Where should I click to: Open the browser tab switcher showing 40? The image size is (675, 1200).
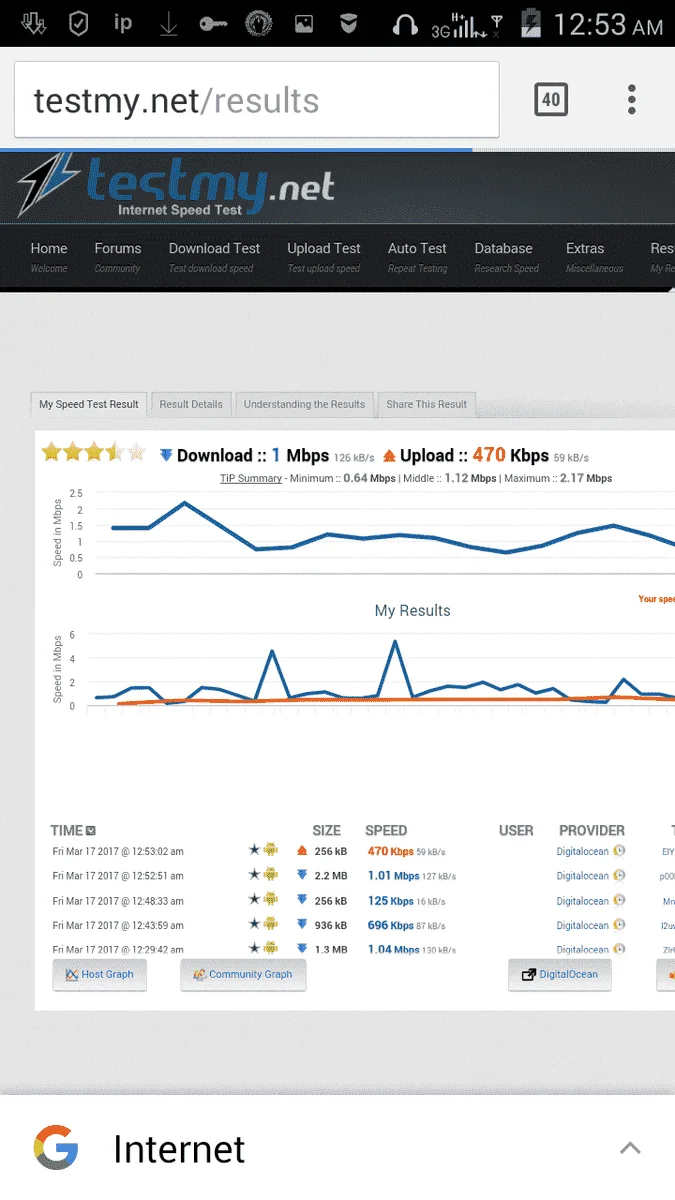[551, 100]
